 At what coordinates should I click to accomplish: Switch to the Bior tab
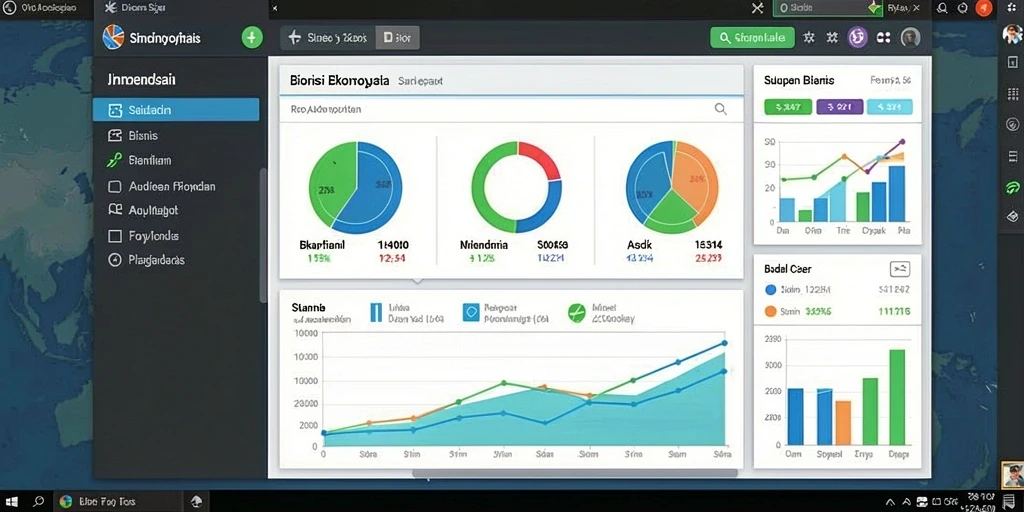tap(398, 38)
